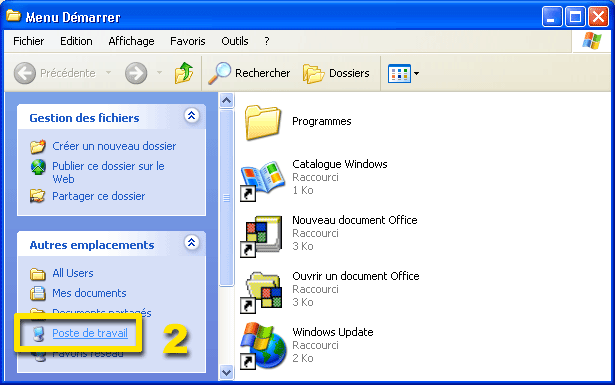This screenshot has height=385, width=615.
Task: Click the Dossiers button label
Action: (349, 73)
